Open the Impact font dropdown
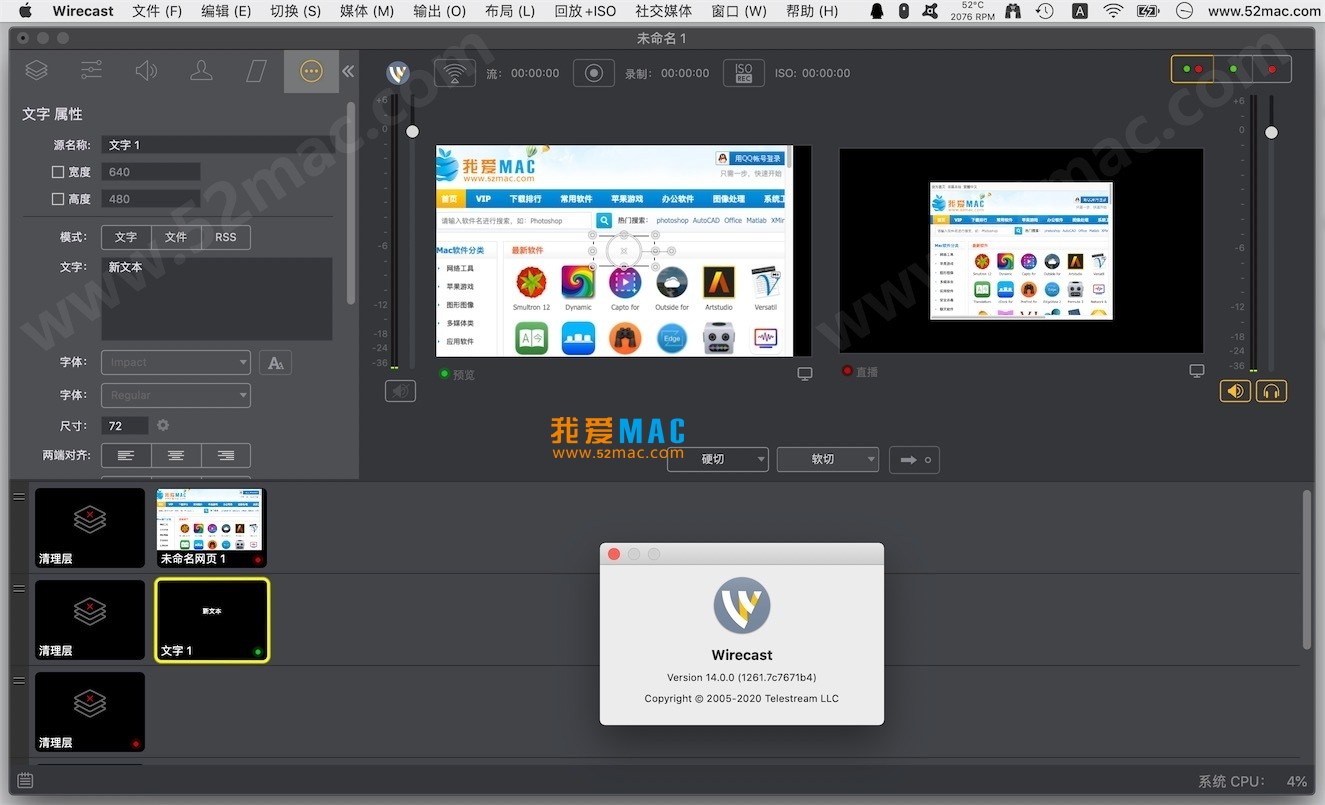The image size is (1325, 805). pos(175,362)
